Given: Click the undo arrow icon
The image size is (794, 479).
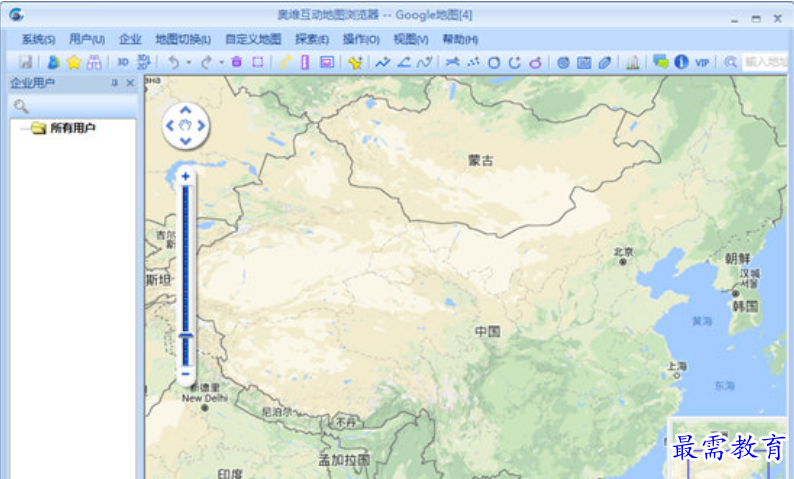Looking at the screenshot, I should (x=174, y=62).
